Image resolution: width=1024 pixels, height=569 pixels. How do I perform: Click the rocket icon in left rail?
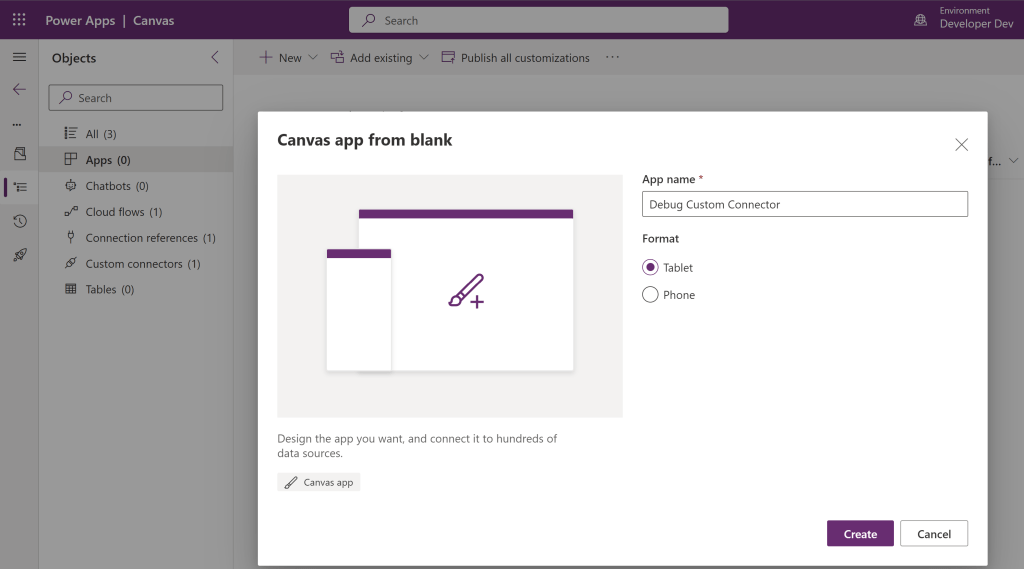(x=19, y=255)
